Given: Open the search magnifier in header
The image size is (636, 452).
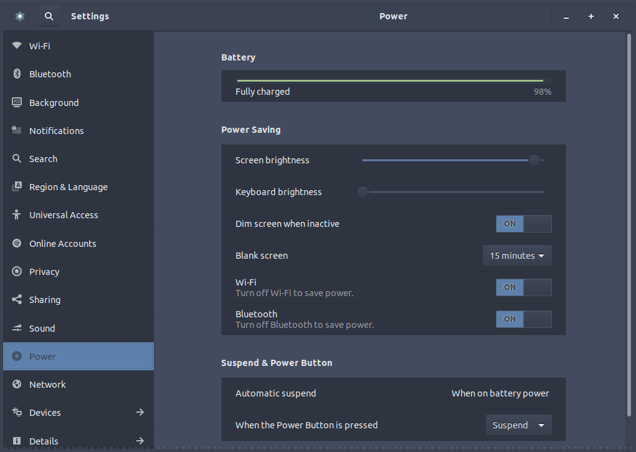Looking at the screenshot, I should [49, 16].
